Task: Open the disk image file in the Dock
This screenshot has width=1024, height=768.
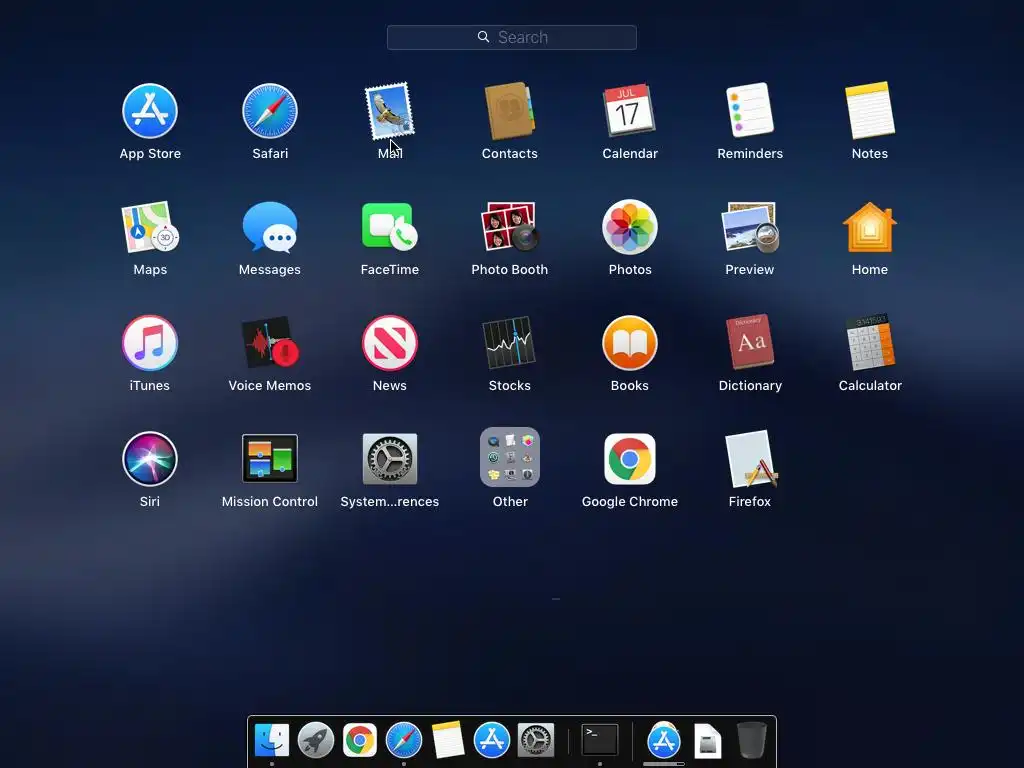Action: click(707, 741)
